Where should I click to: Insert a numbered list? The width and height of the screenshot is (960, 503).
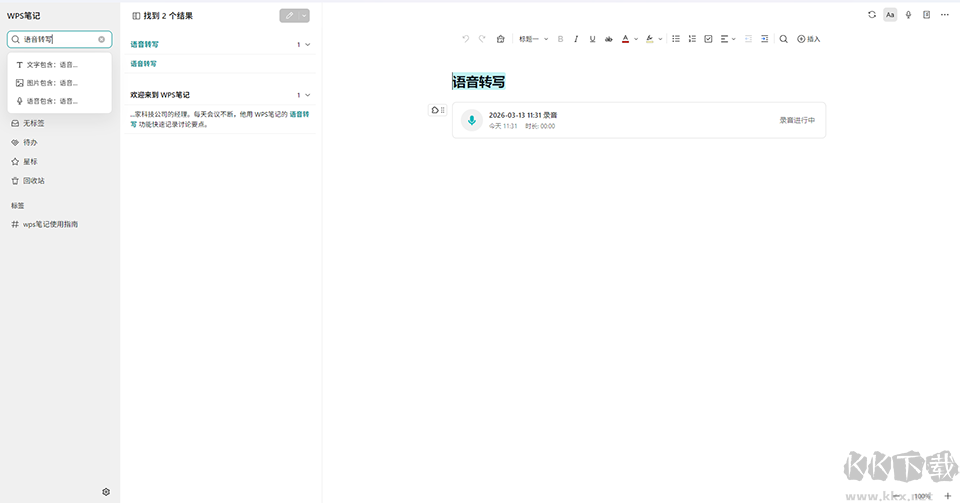pyautogui.click(x=692, y=39)
